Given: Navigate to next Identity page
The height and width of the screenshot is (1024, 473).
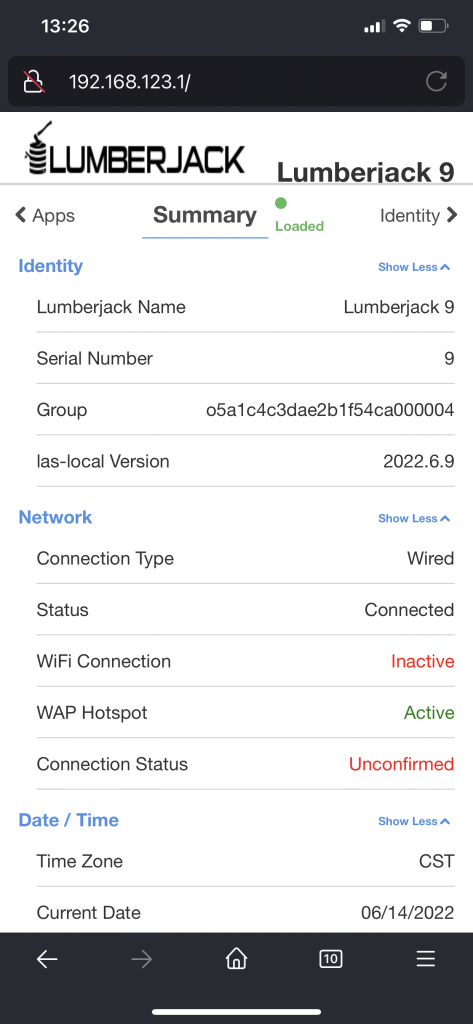Looking at the screenshot, I should [419, 216].
